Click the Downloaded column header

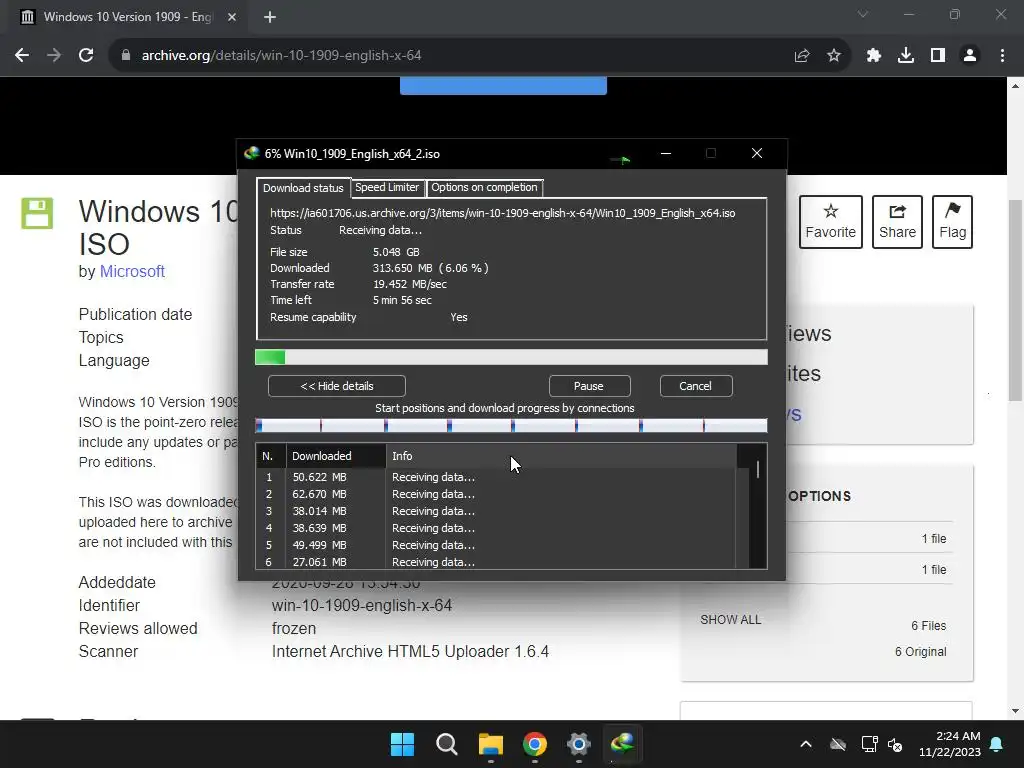click(x=336, y=456)
